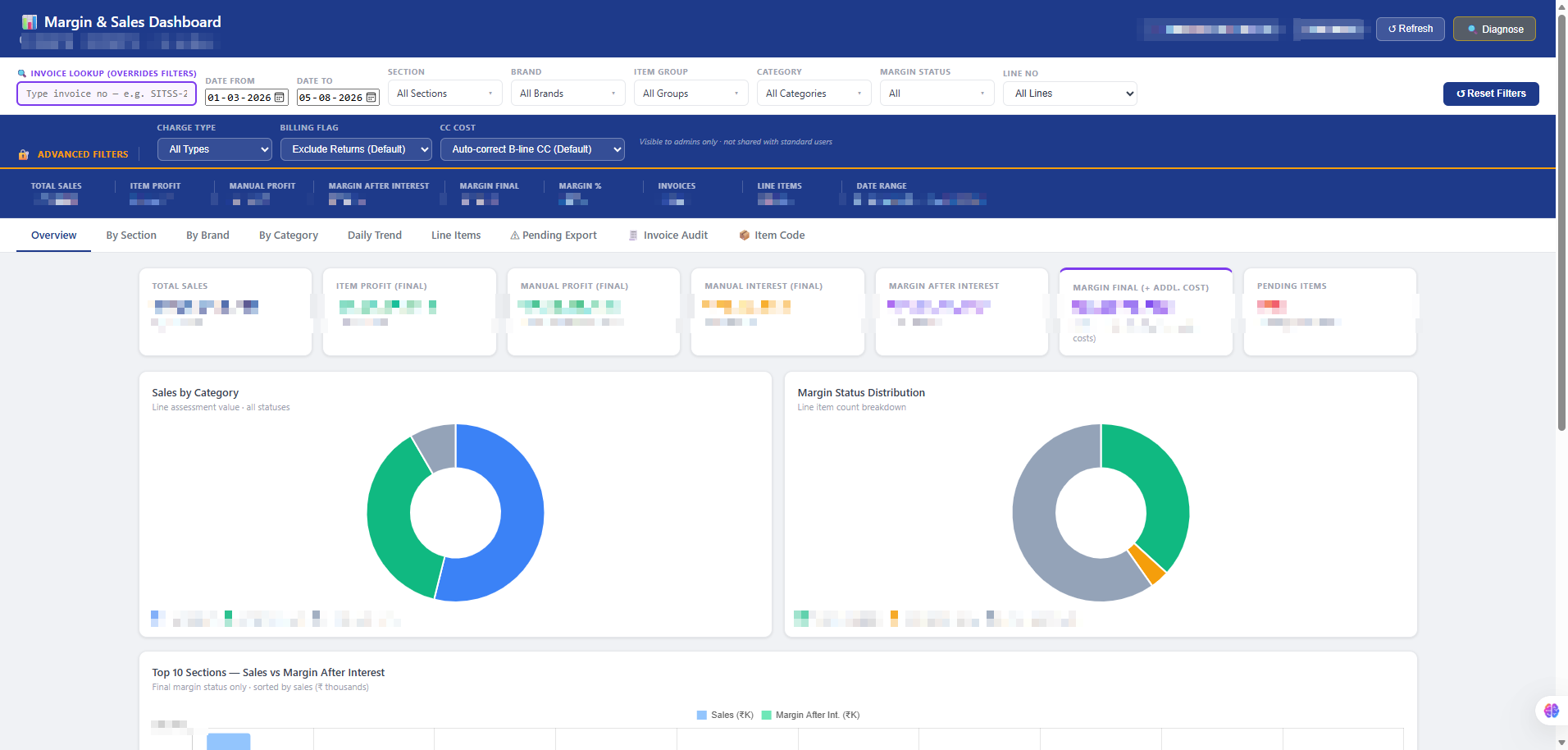Click the Total Sales summary card
This screenshot has width=1568, height=750.
226,312
